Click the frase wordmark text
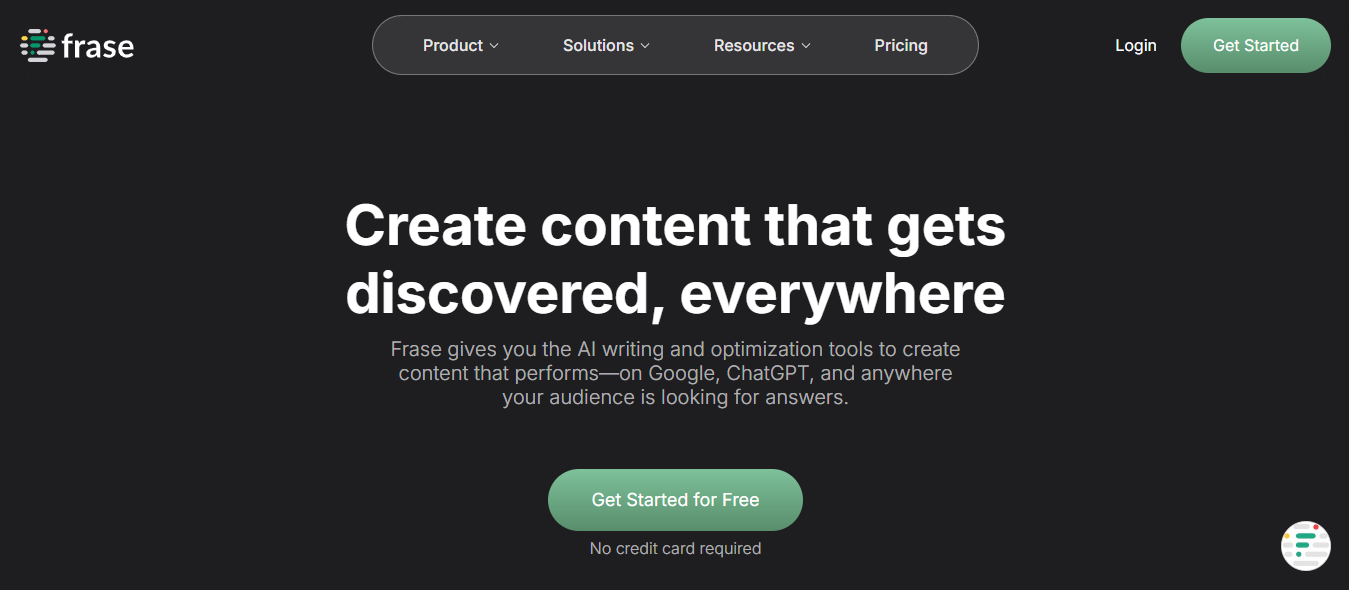The image size is (1349, 590). [x=98, y=46]
